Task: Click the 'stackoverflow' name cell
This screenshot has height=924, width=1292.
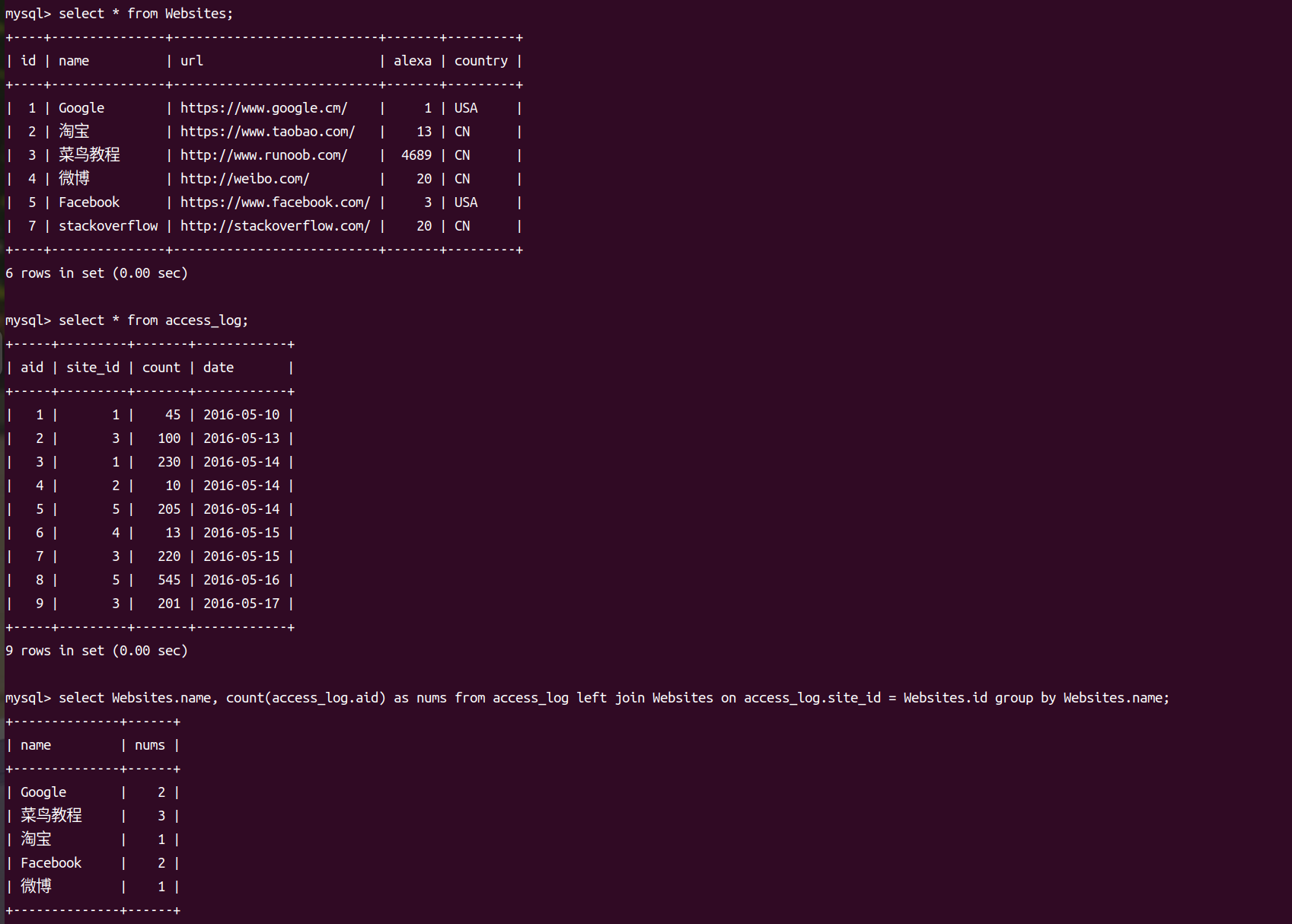Action: click(108, 226)
